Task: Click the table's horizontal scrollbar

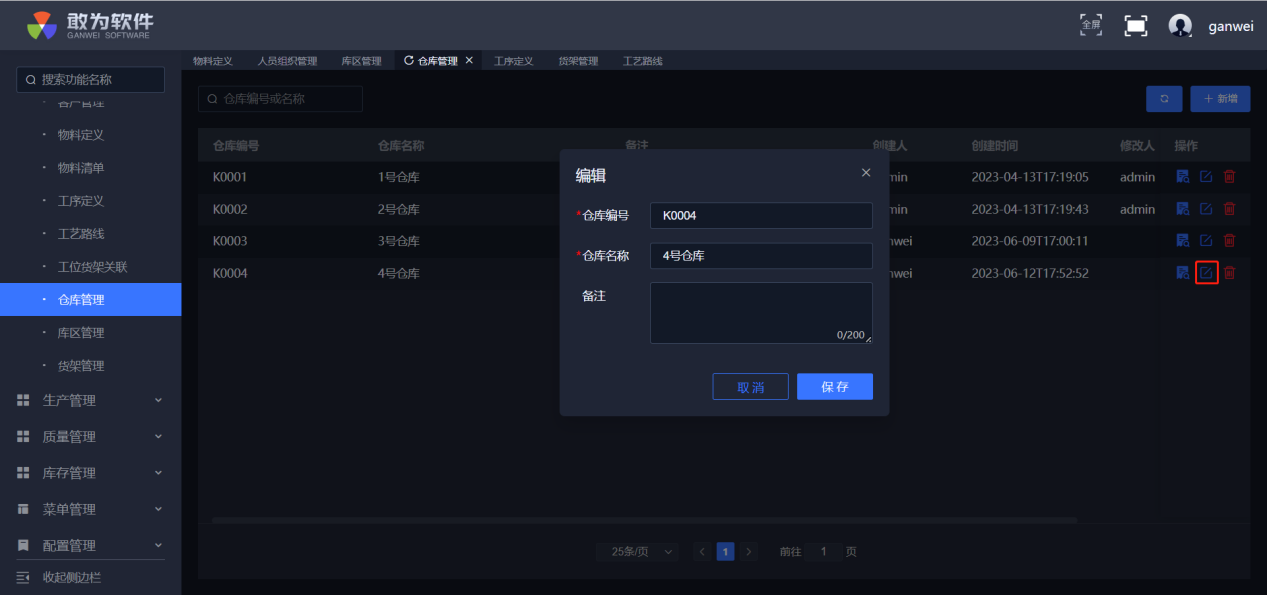Action: [x=644, y=520]
